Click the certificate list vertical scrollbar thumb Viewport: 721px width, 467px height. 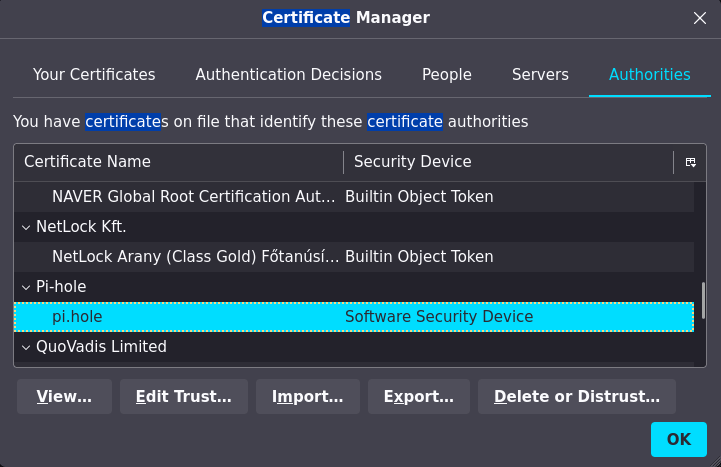(703, 300)
